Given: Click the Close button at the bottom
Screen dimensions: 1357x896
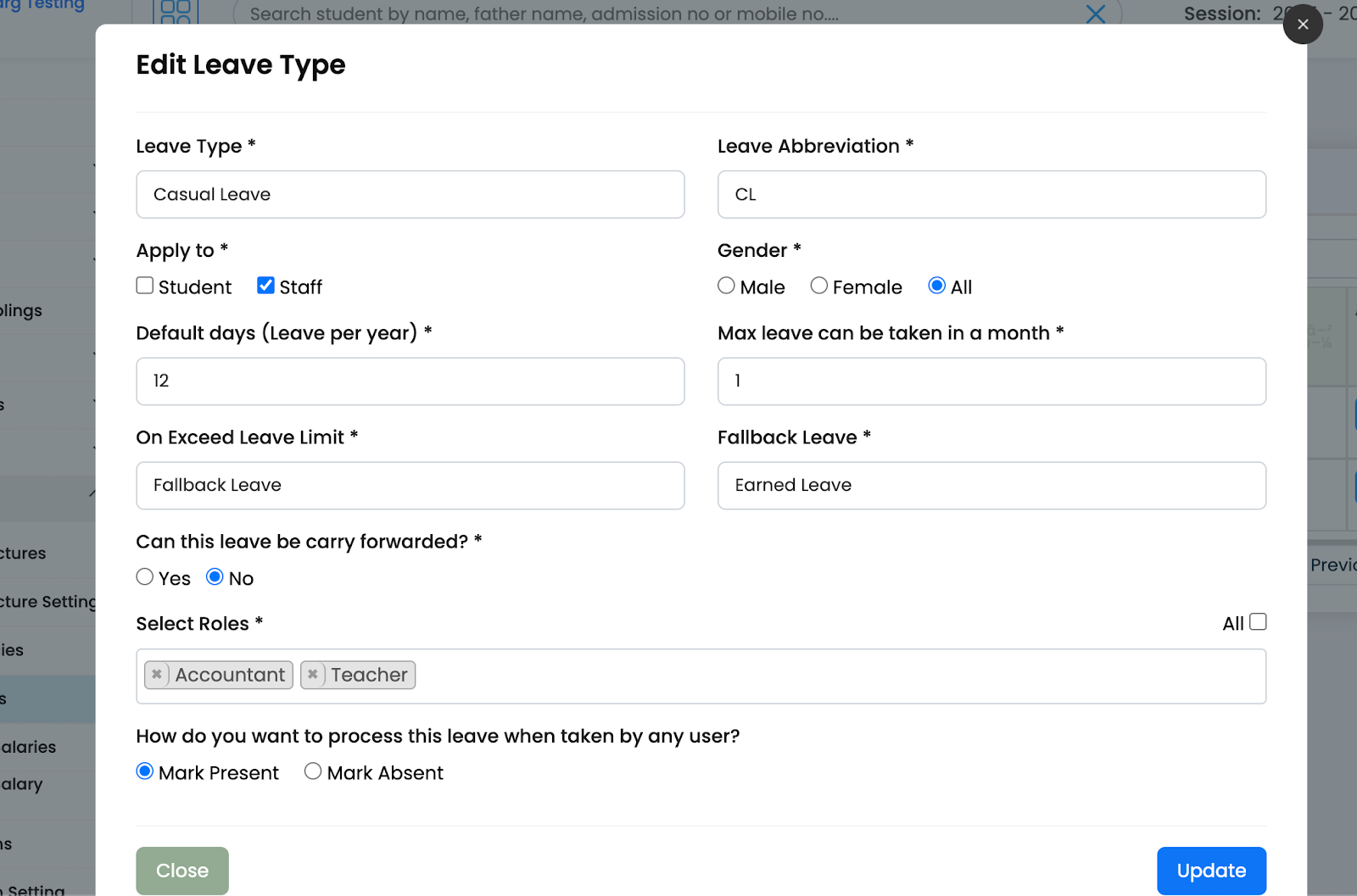Looking at the screenshot, I should click(x=181, y=871).
